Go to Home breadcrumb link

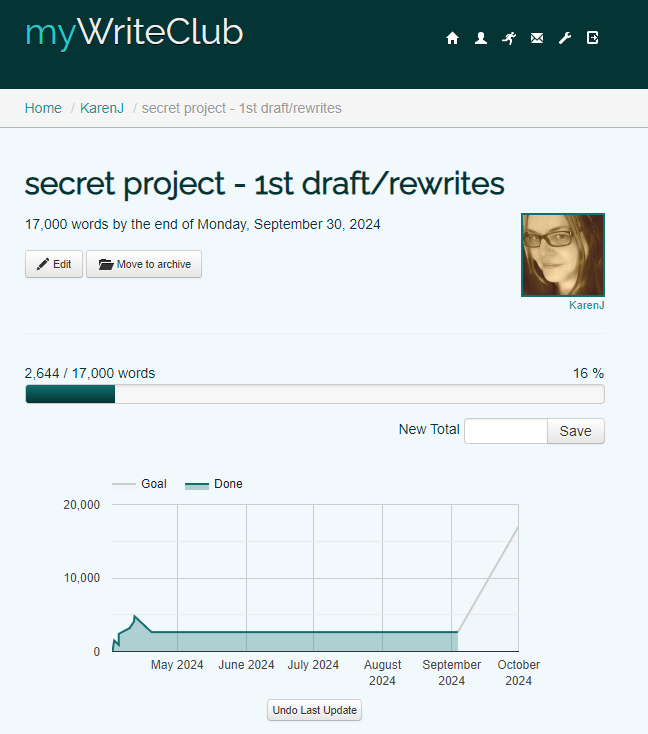tap(43, 108)
